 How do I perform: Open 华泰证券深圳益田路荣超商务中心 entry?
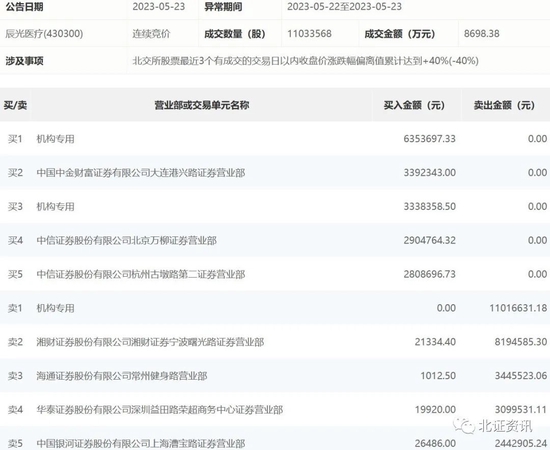(160, 409)
